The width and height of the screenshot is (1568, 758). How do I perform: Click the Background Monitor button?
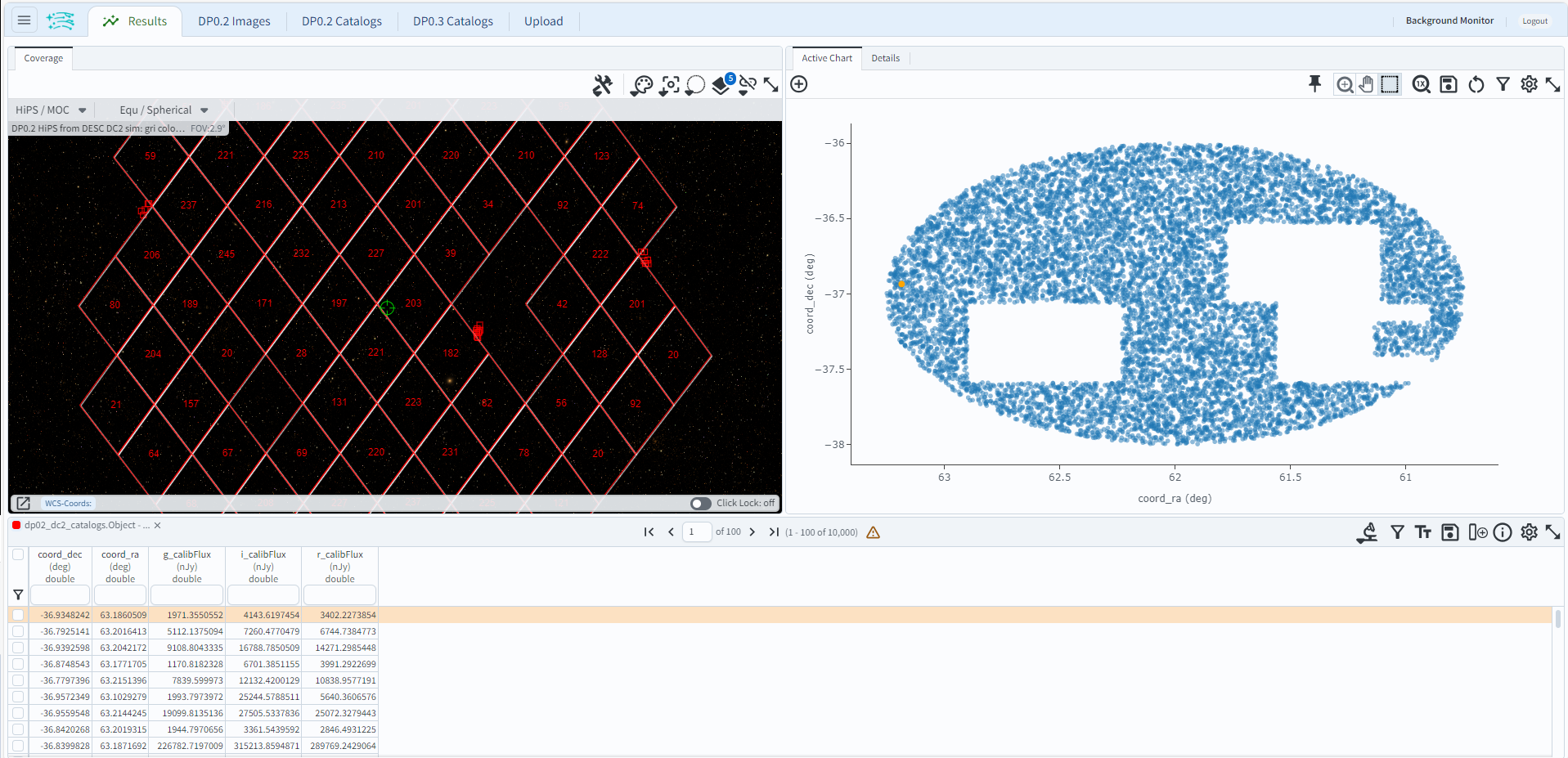pyautogui.click(x=1449, y=20)
